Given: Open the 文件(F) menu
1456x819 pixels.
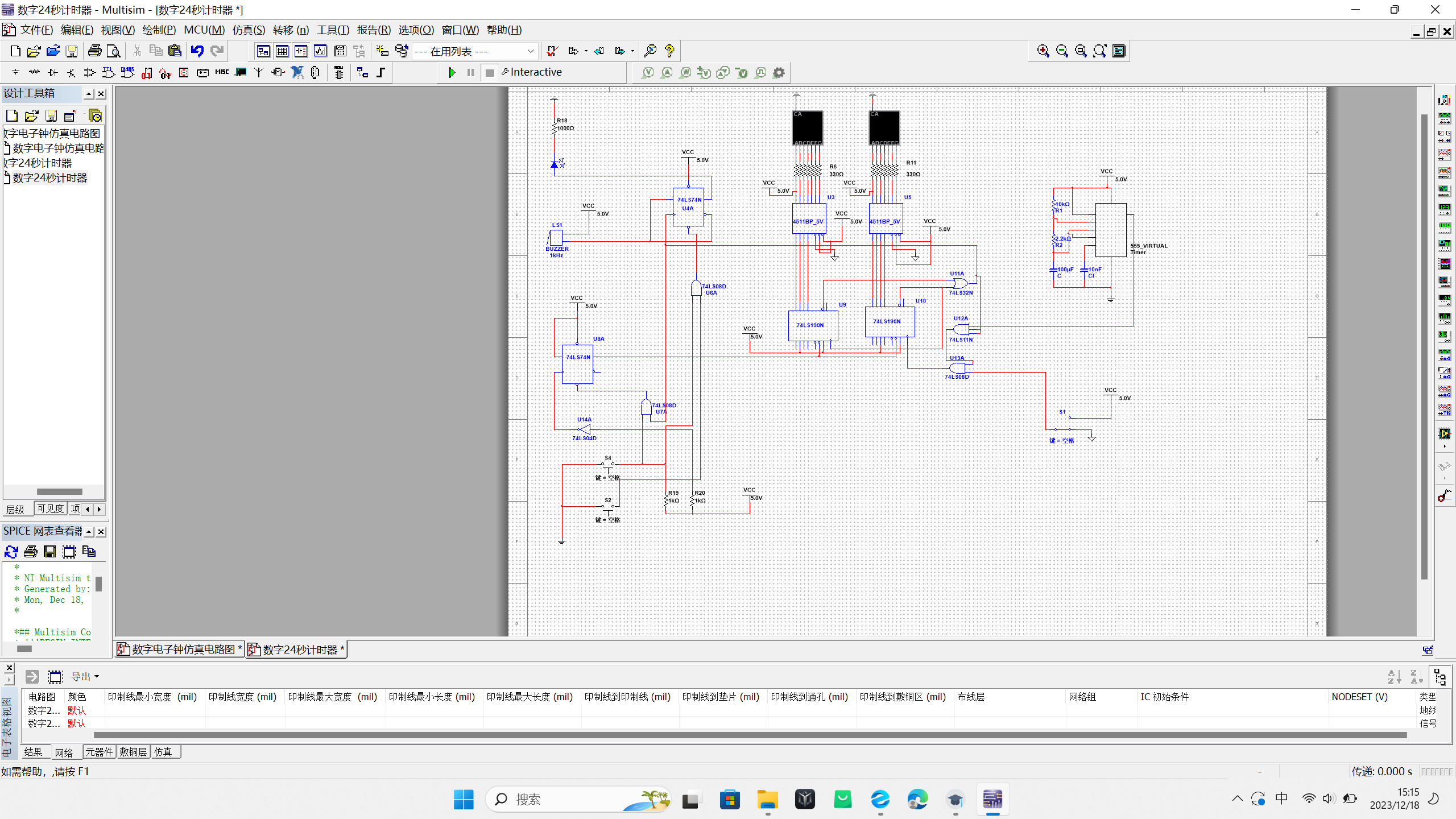Looking at the screenshot, I should (x=36, y=30).
